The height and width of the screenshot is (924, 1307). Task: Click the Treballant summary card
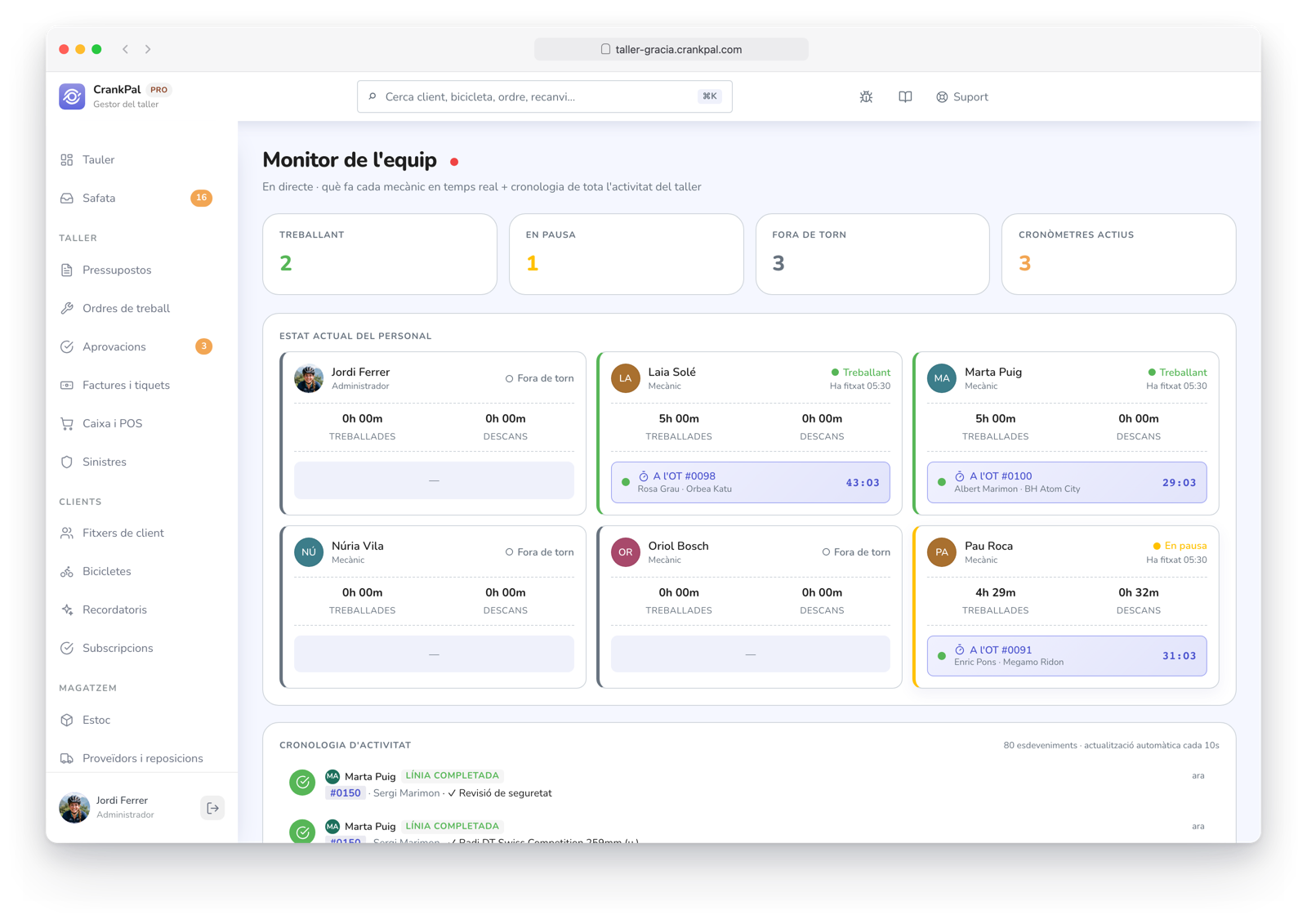[380, 254]
